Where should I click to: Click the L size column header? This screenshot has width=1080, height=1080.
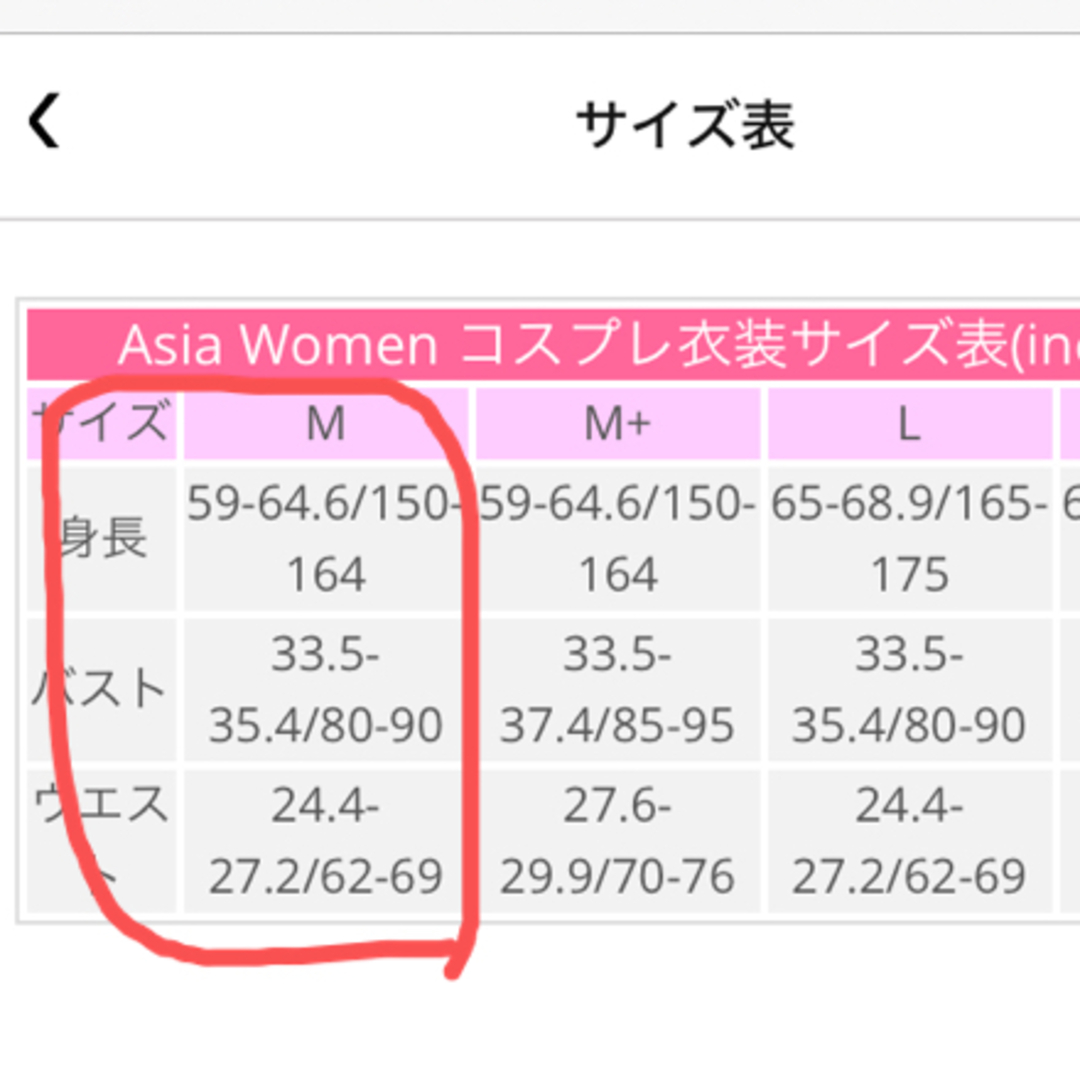point(908,424)
